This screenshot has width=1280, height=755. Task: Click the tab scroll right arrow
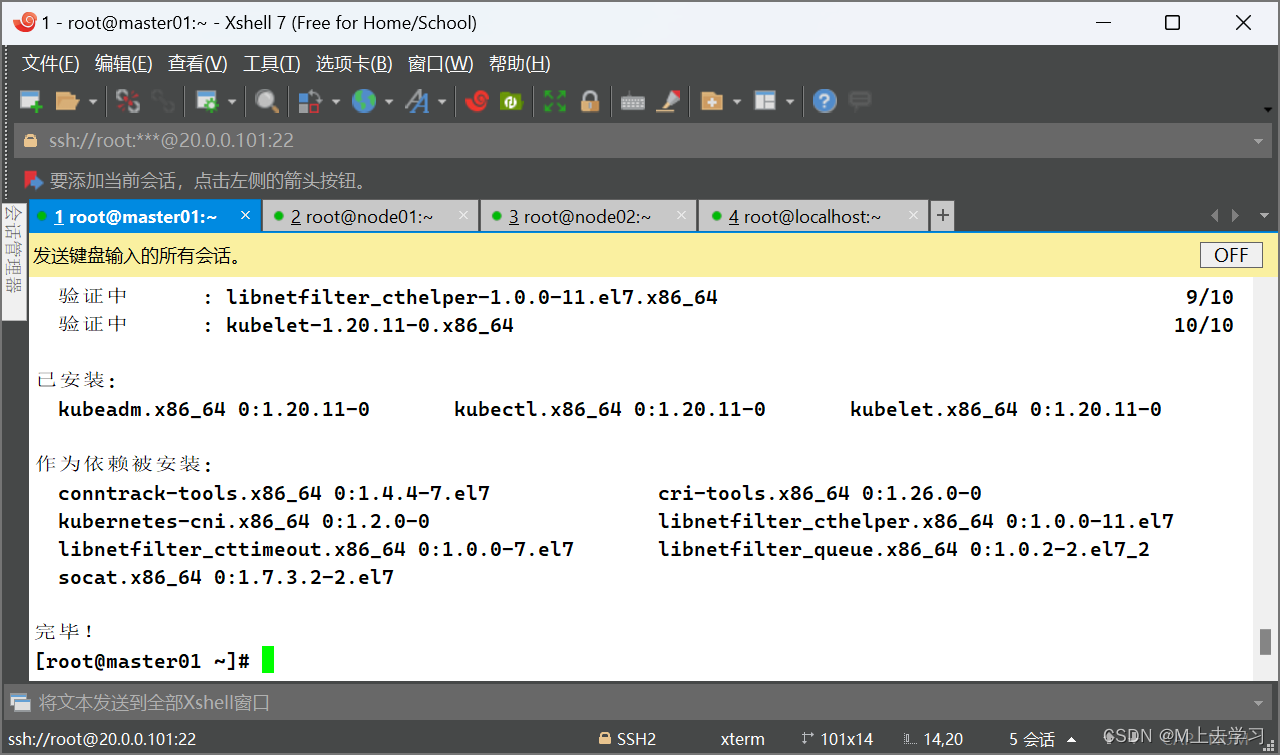click(1236, 216)
